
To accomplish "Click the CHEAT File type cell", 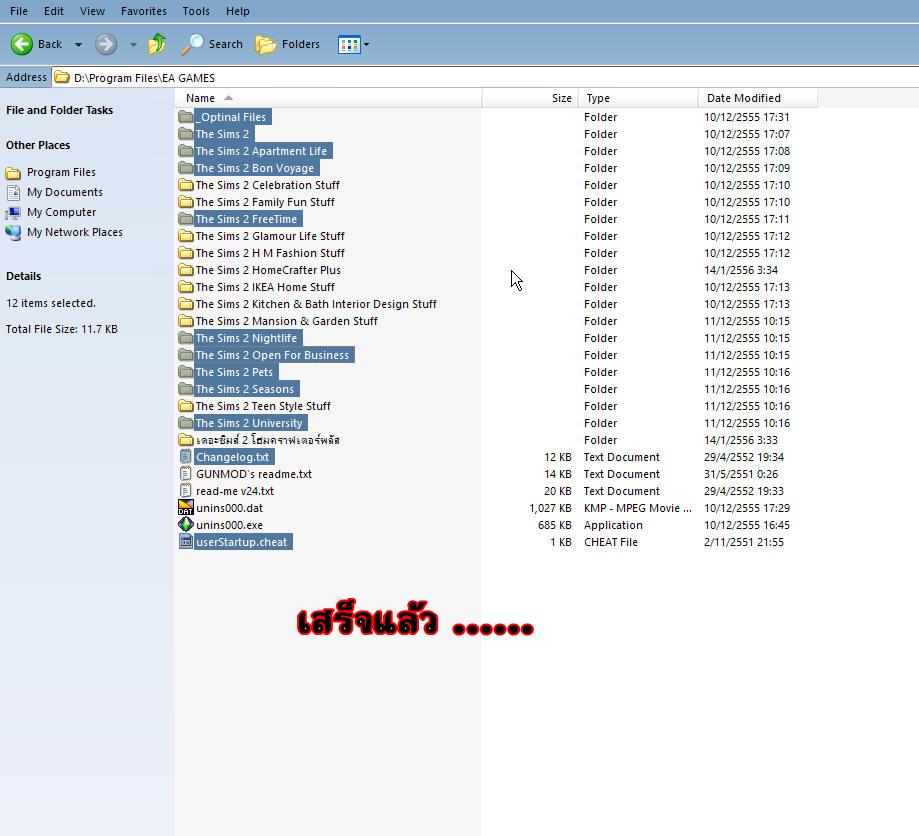I will (611, 542).
